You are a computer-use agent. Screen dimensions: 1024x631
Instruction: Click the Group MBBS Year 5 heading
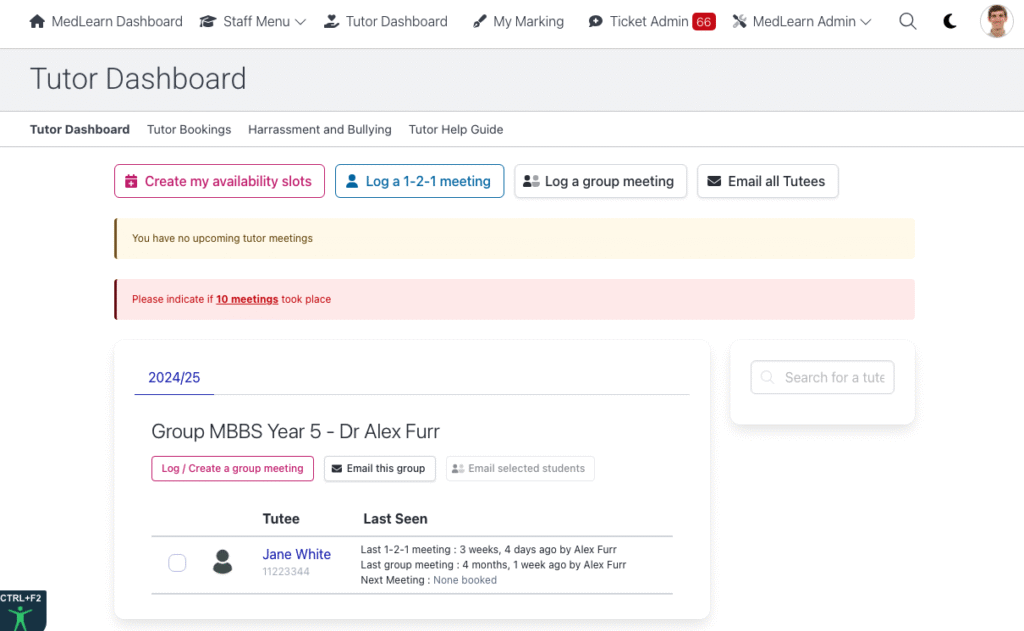point(295,431)
